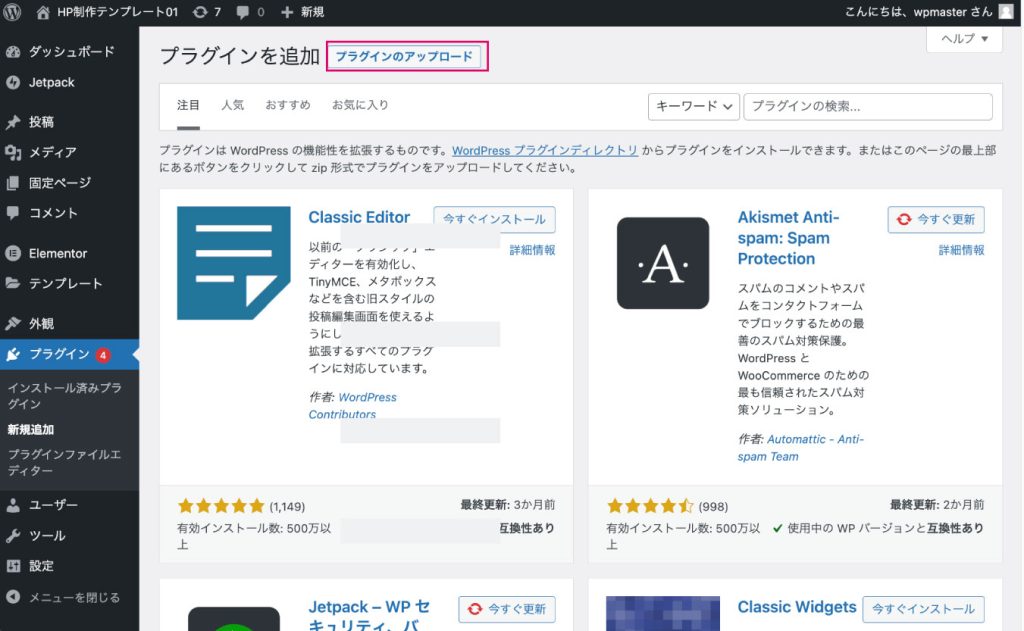Screen dimensions: 1024x631
Task: Click the プラグインを追加 page heading
Action: (240, 56)
